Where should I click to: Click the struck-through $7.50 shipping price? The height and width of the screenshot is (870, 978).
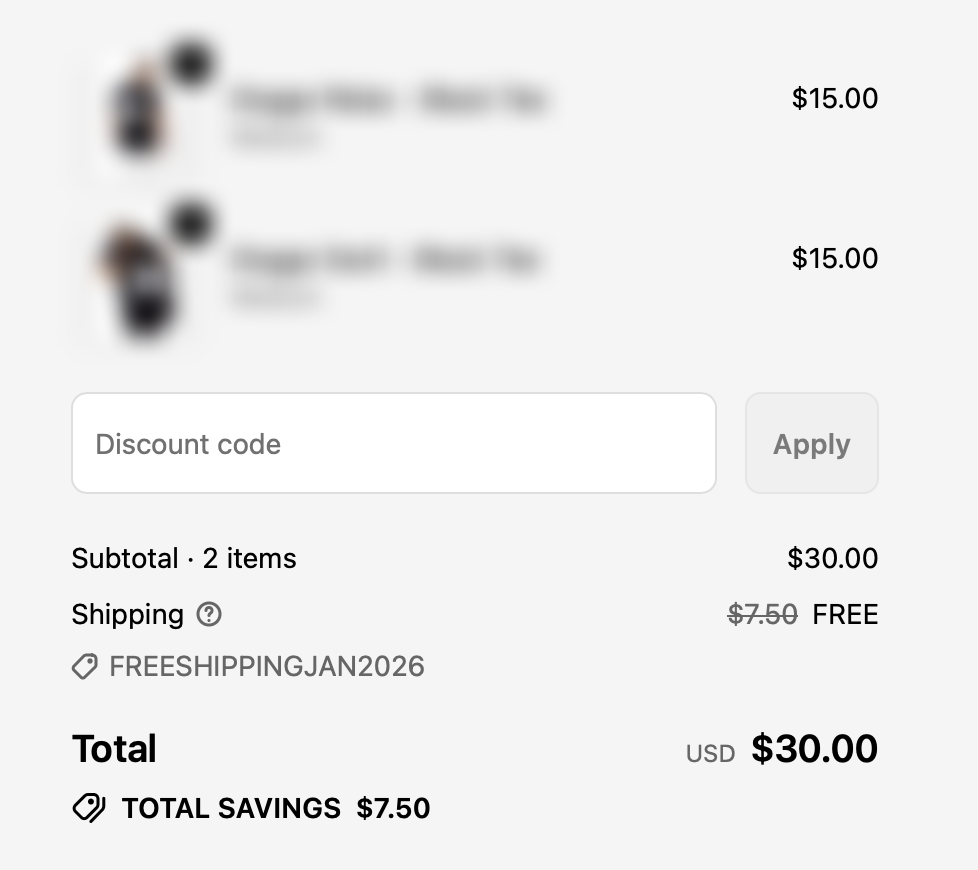762,614
